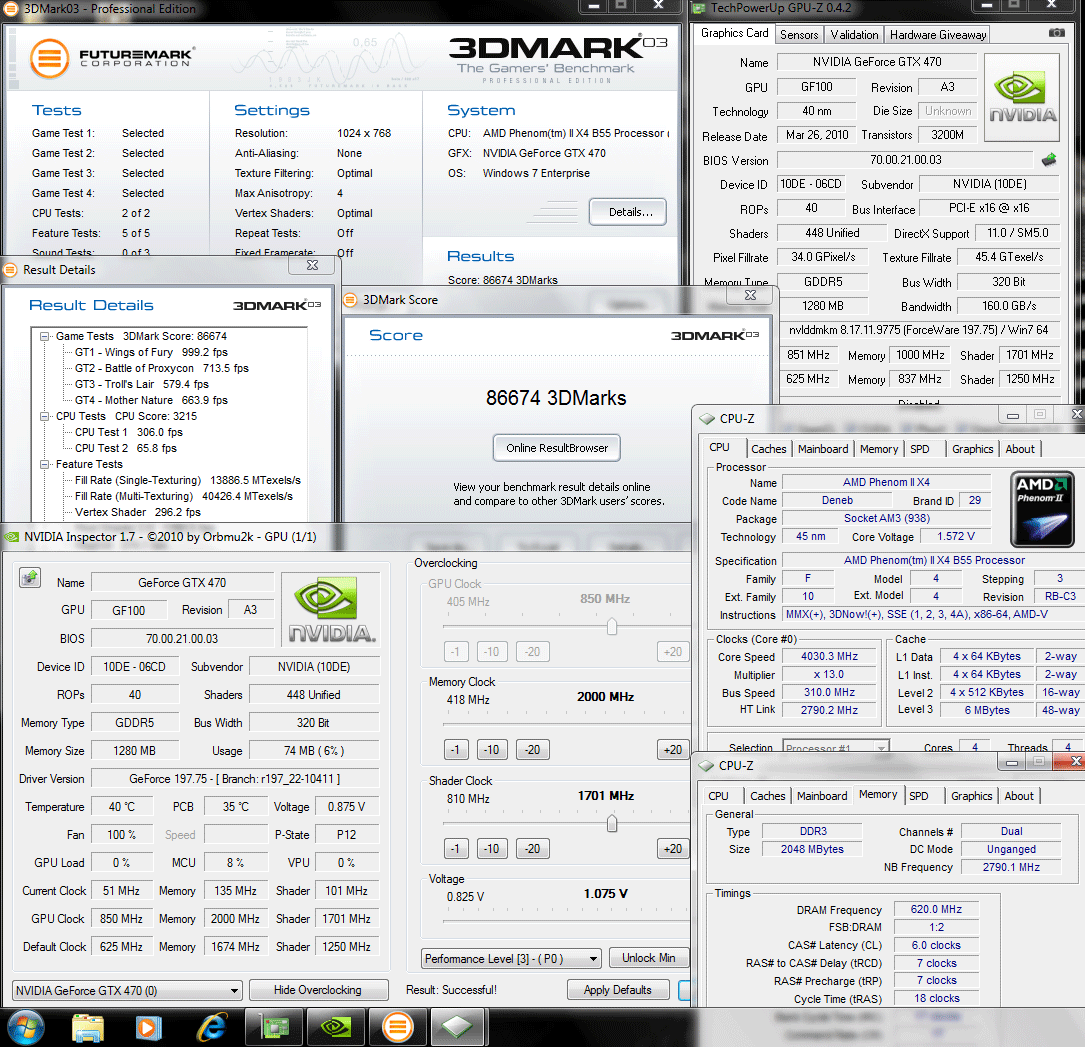This screenshot has width=1085, height=1047.
Task: Open the NVIDIA GeForce GTX 470 (0) GPU selector
Action: click(x=127, y=991)
